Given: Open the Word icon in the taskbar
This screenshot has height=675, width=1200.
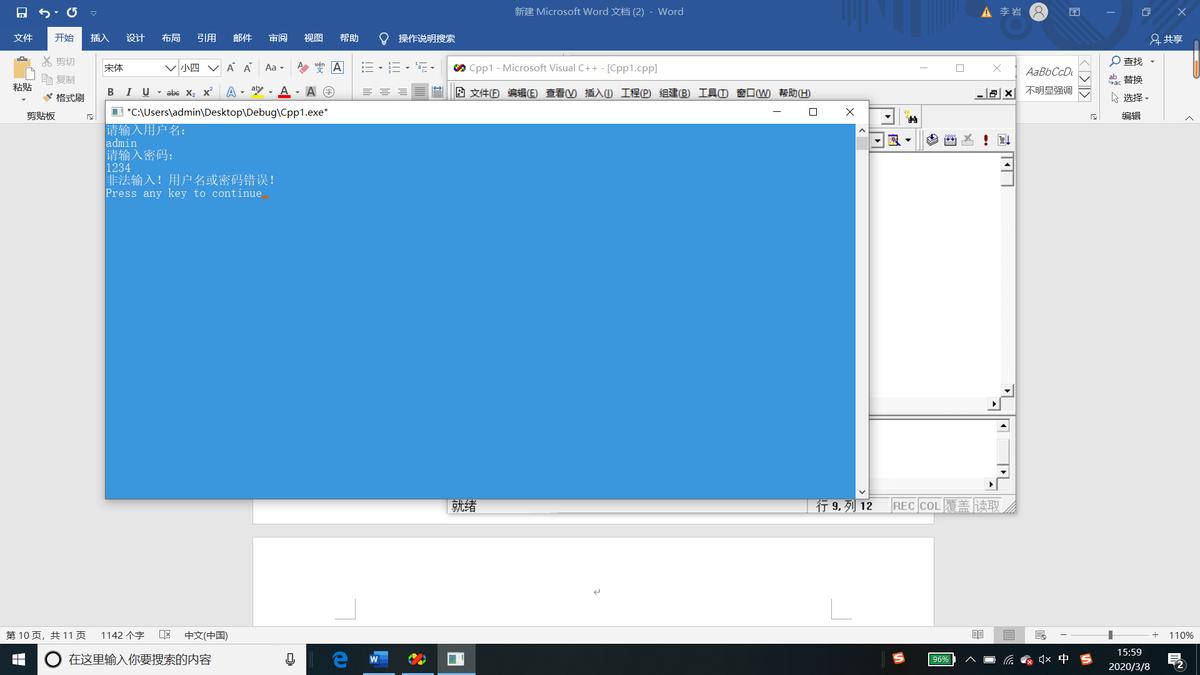Looking at the screenshot, I should (378, 659).
